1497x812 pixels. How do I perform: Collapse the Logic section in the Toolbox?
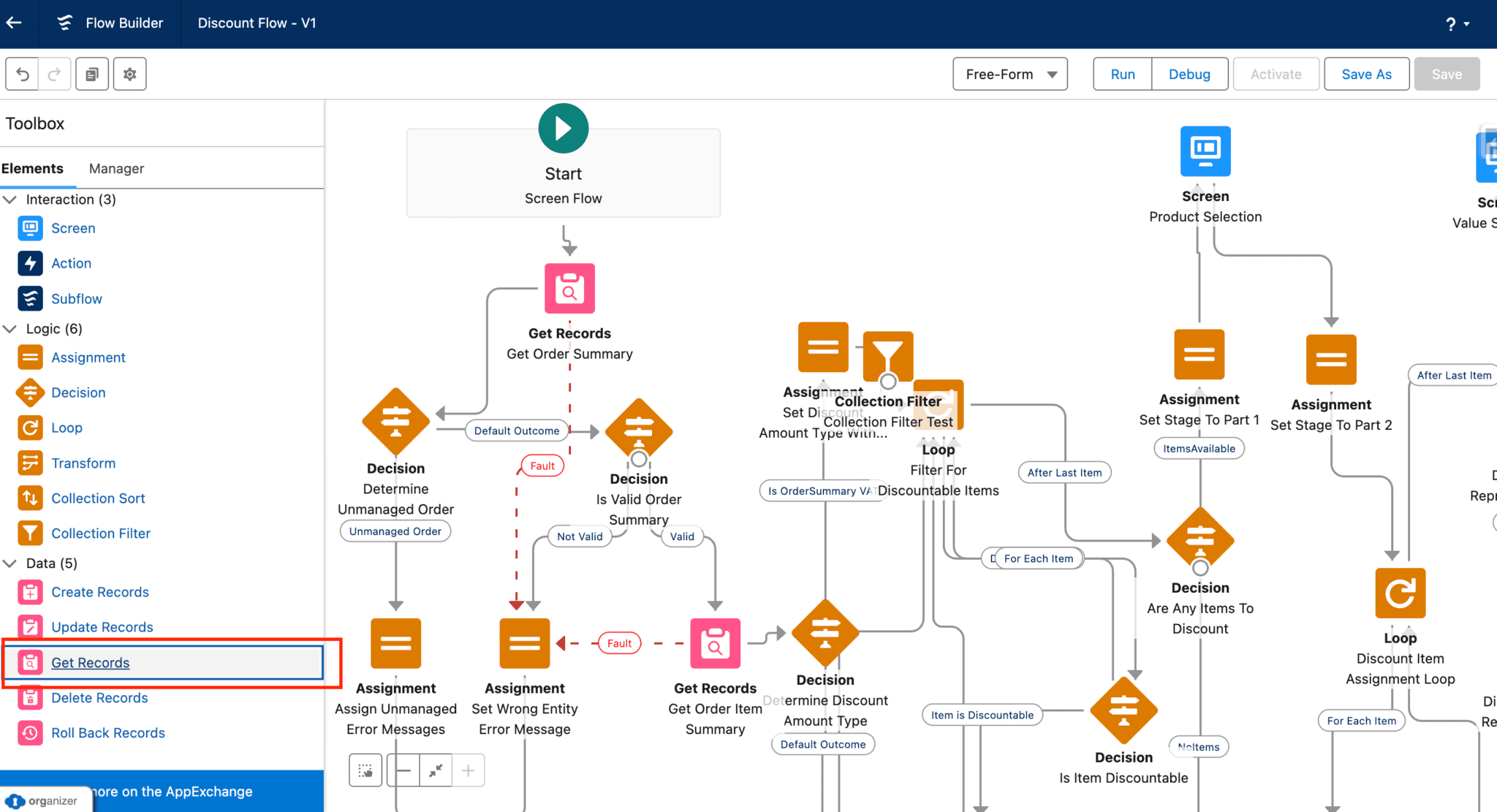pos(10,328)
